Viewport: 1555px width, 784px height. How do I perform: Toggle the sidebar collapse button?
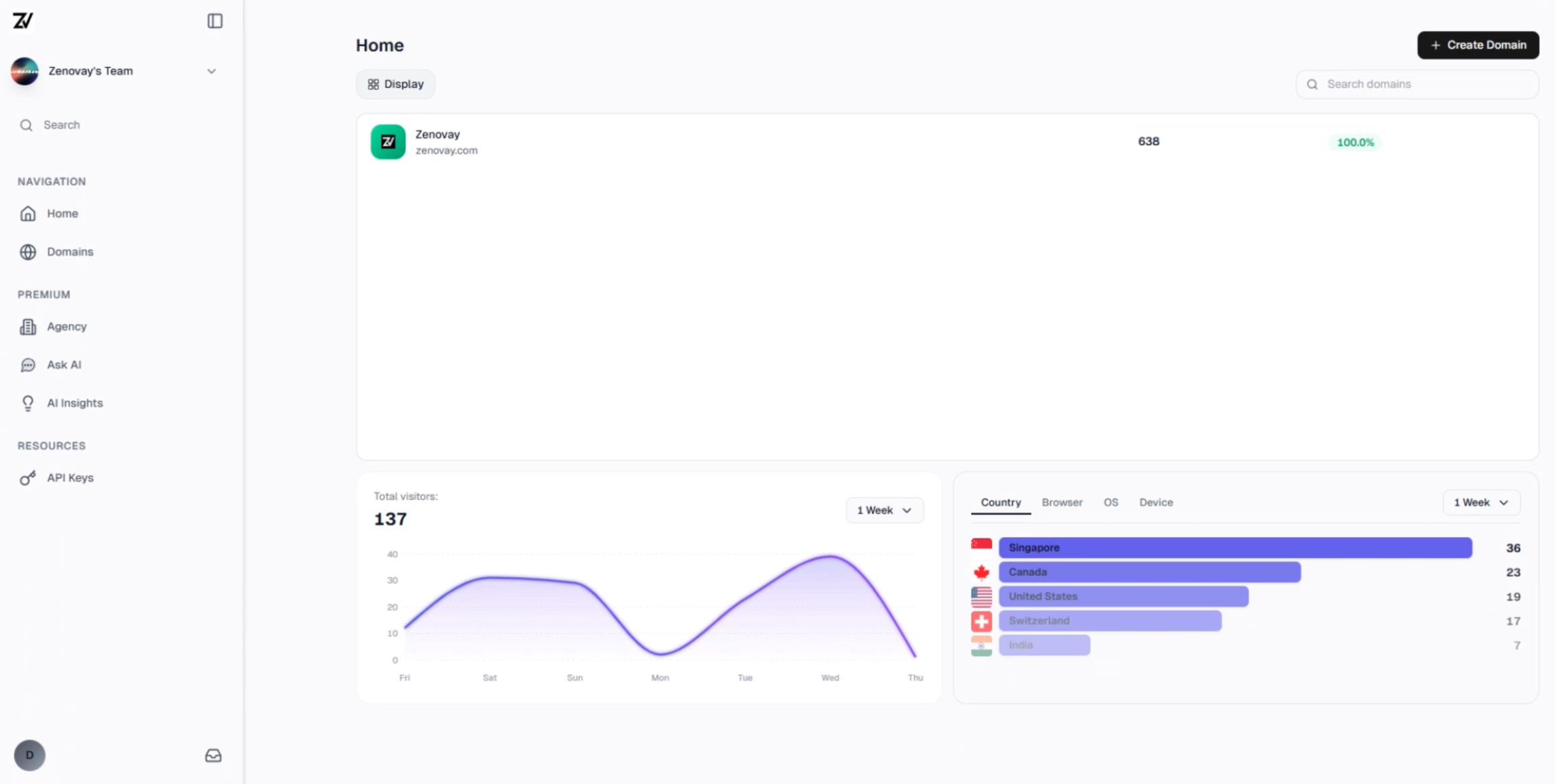point(215,21)
